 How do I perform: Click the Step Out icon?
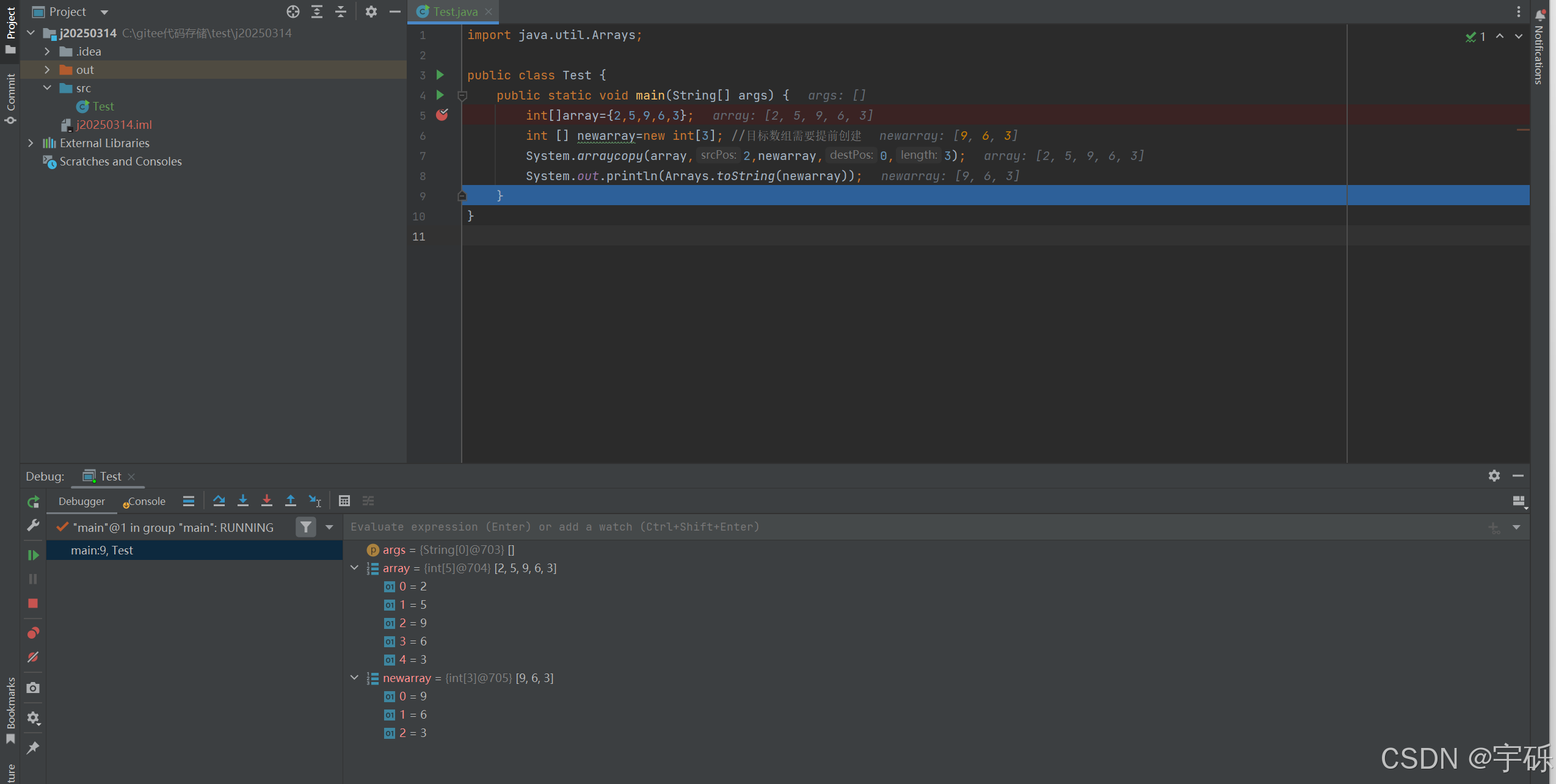[x=290, y=501]
